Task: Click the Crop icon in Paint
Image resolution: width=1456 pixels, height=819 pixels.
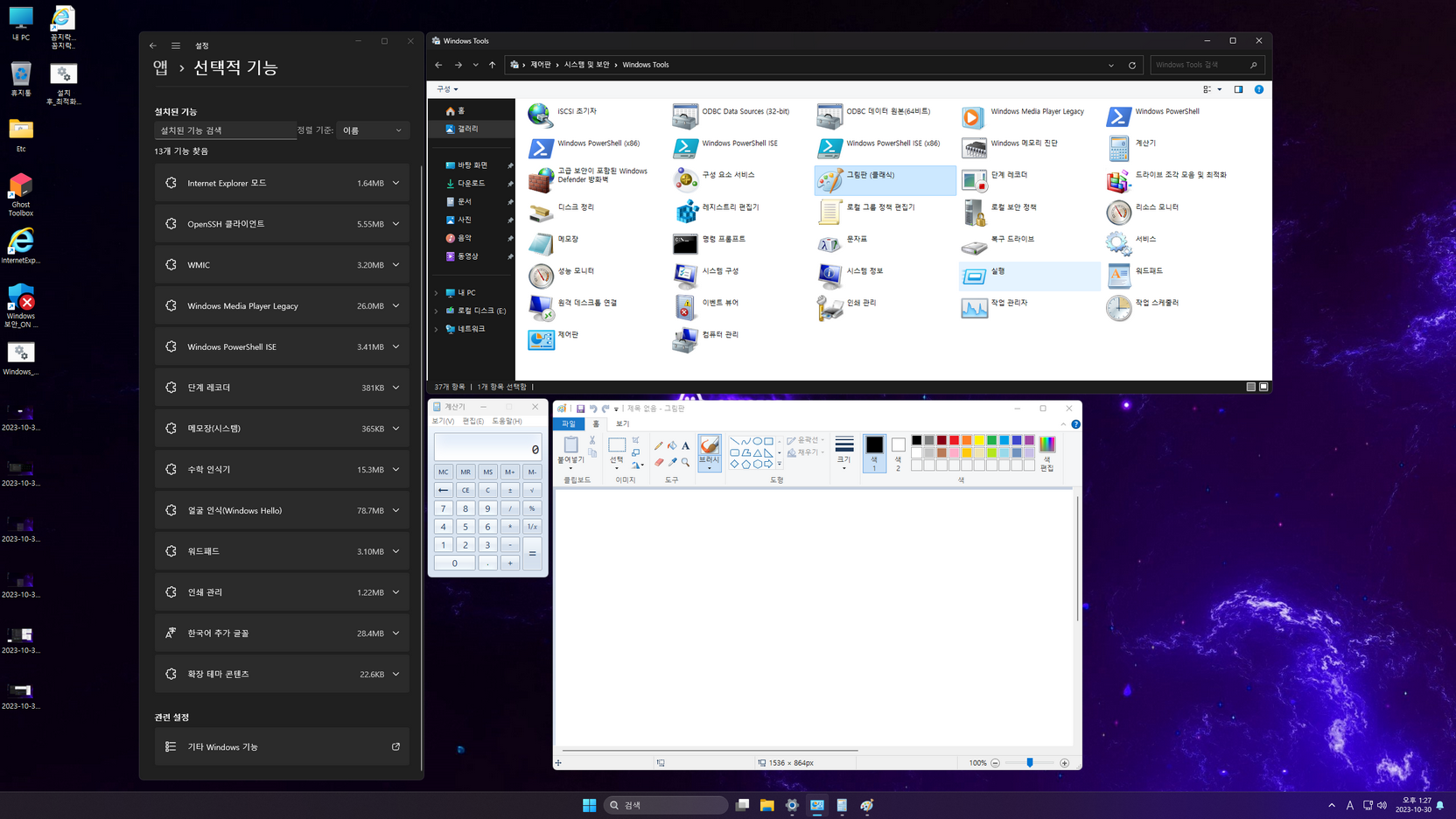Action: coord(636,440)
